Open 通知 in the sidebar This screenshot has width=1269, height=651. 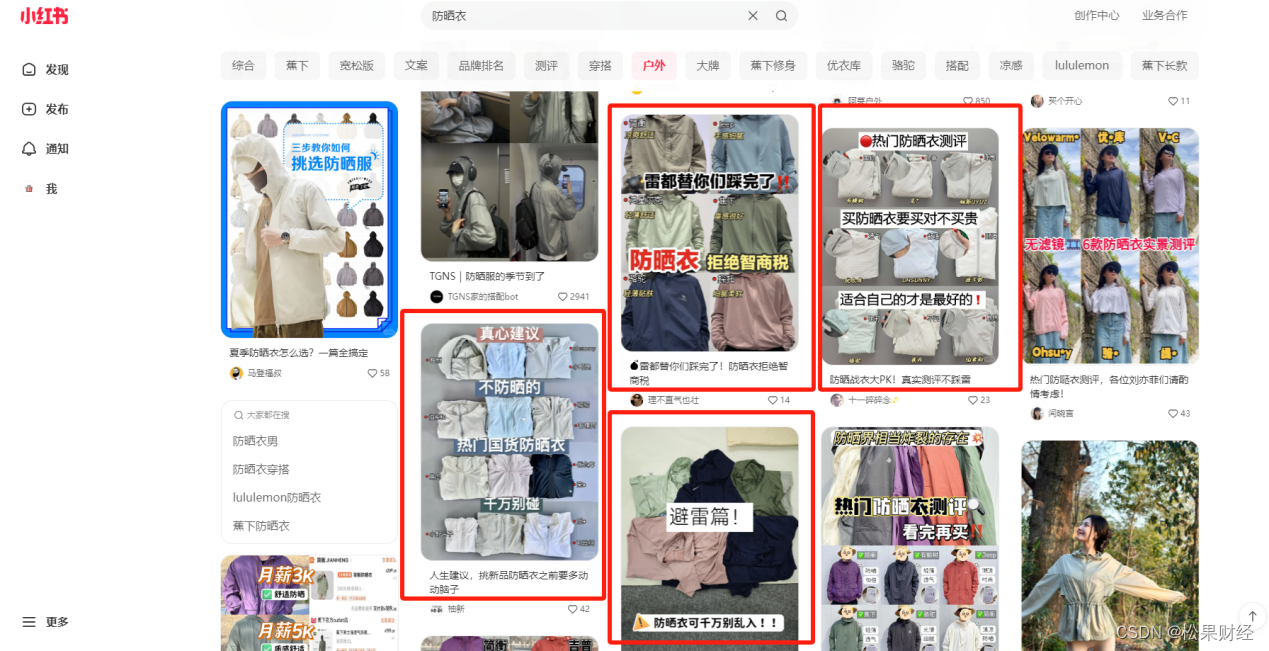click(x=46, y=149)
